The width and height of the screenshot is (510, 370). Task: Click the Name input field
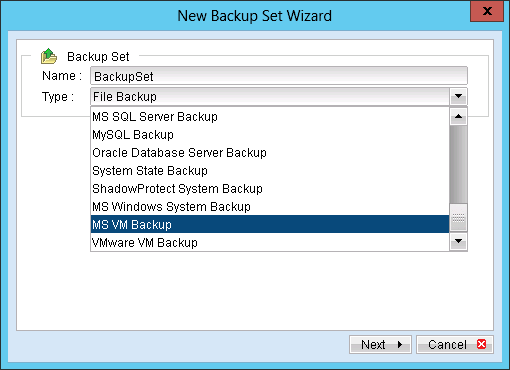(x=279, y=76)
